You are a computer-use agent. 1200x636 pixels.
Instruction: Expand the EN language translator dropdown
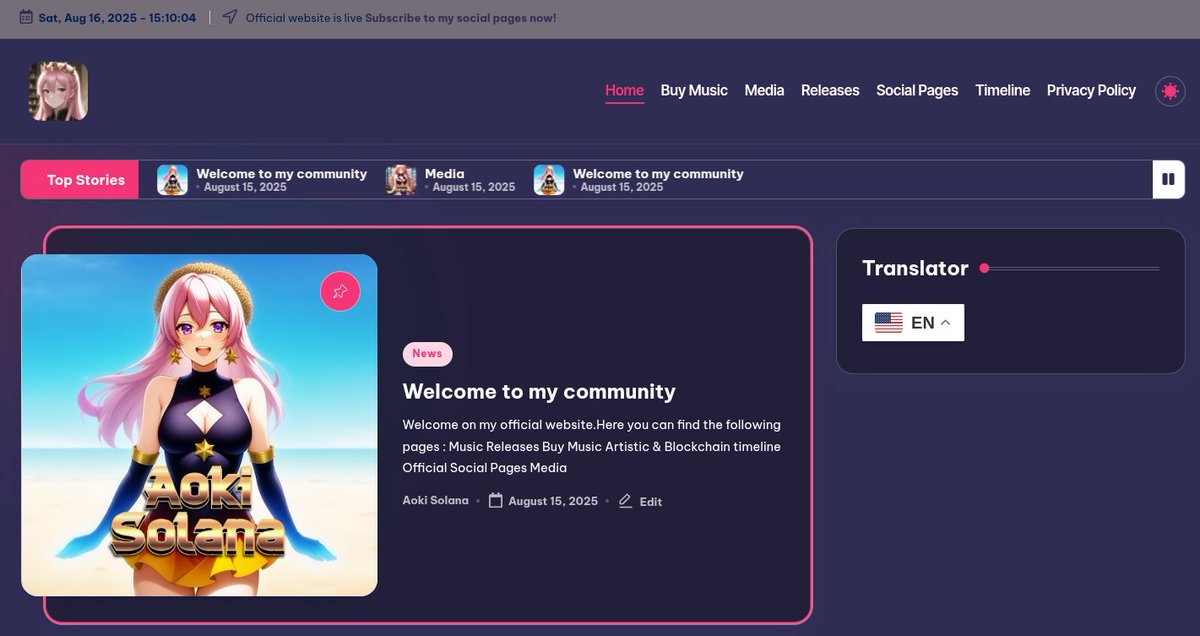click(x=913, y=322)
